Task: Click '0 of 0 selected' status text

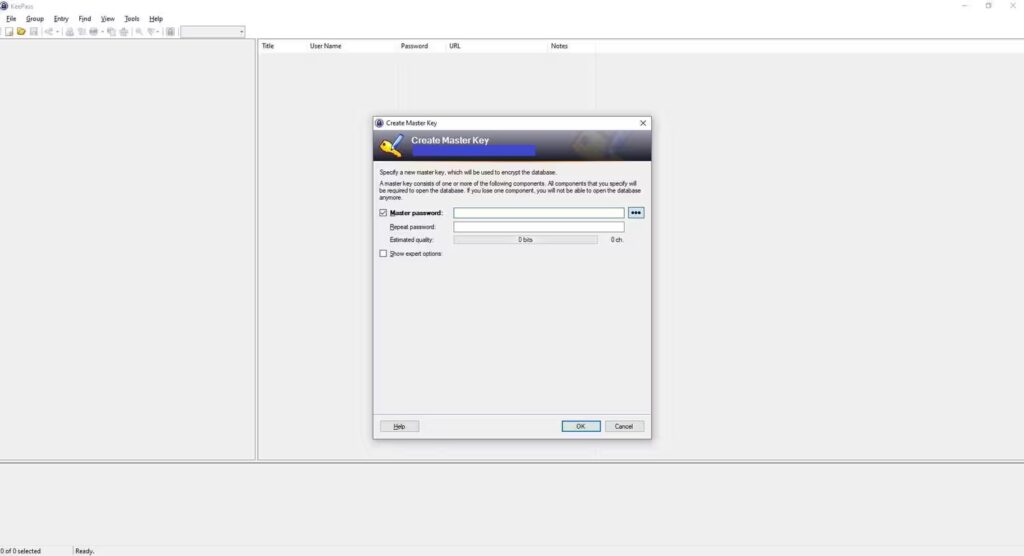Action: [21, 551]
